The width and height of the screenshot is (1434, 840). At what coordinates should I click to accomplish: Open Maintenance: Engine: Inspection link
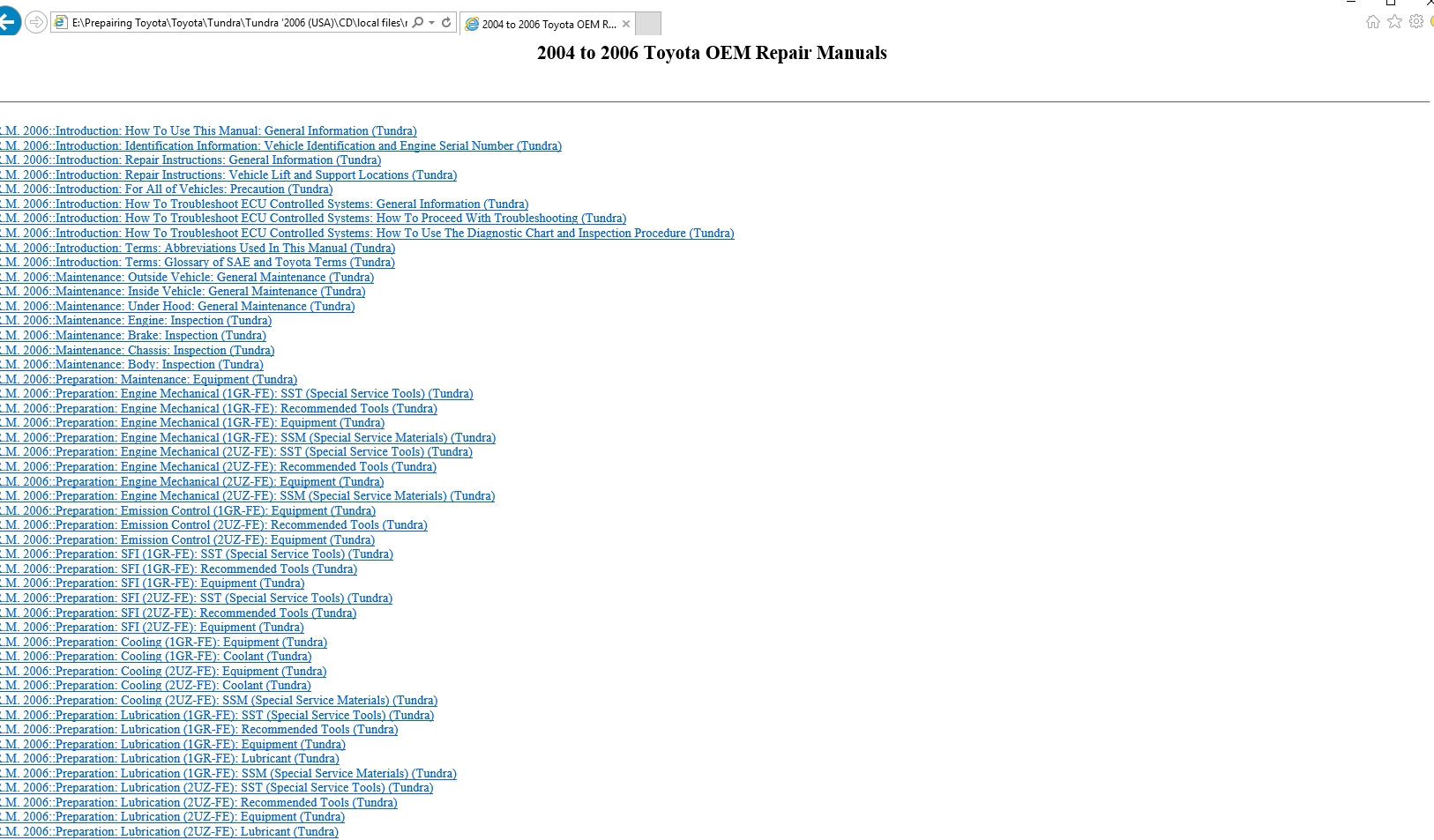point(136,321)
